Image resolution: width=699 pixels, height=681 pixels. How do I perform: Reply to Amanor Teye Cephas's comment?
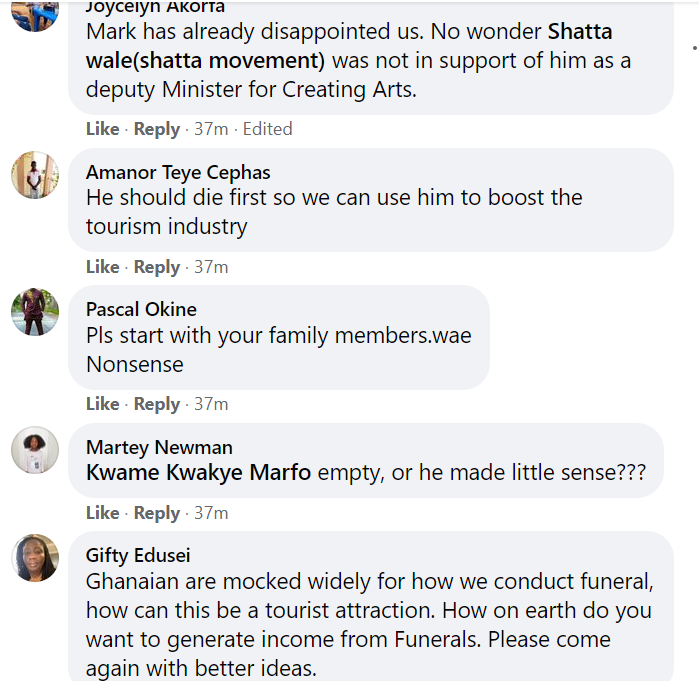tap(157, 267)
